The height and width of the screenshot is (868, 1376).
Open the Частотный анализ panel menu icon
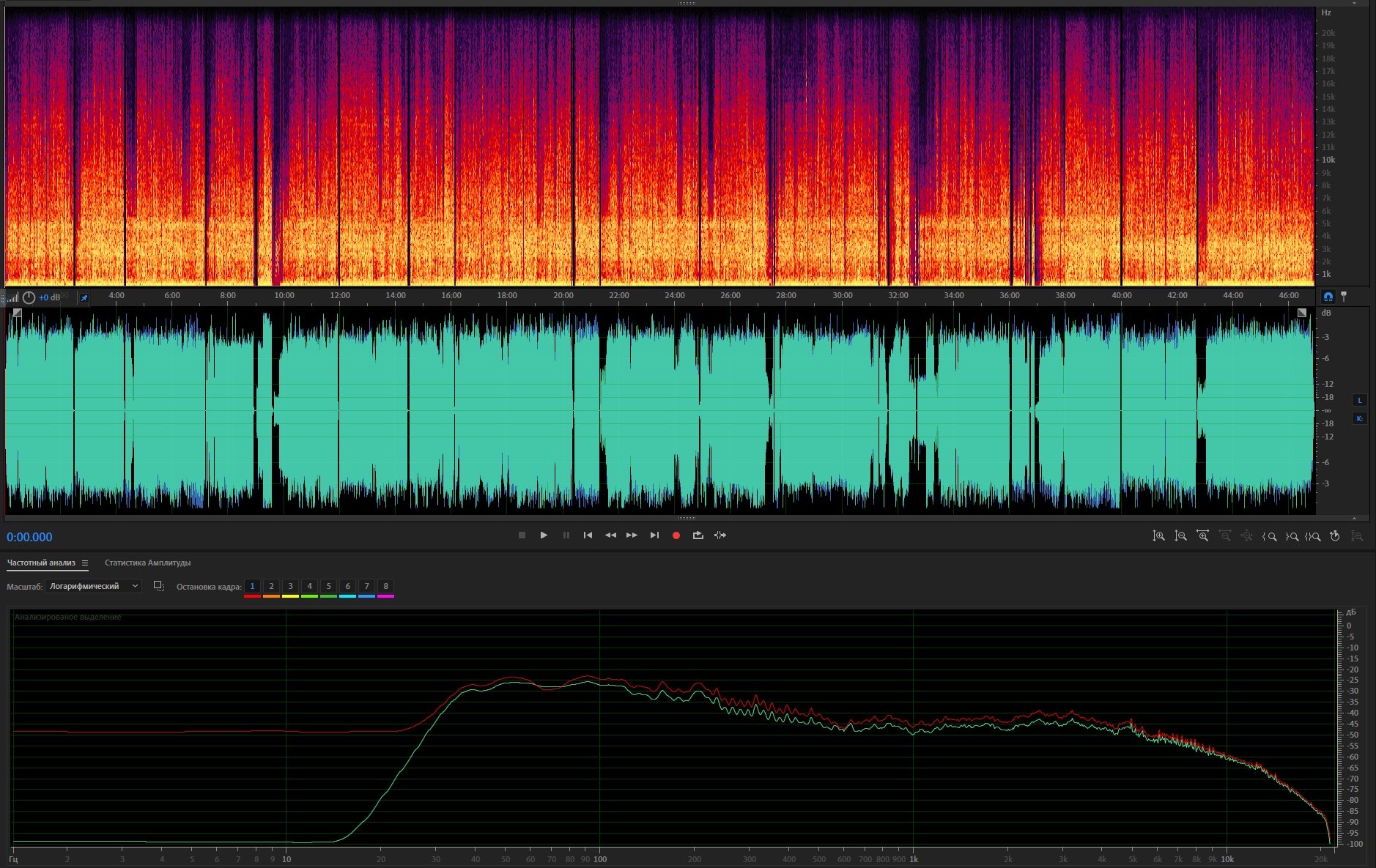click(x=85, y=563)
